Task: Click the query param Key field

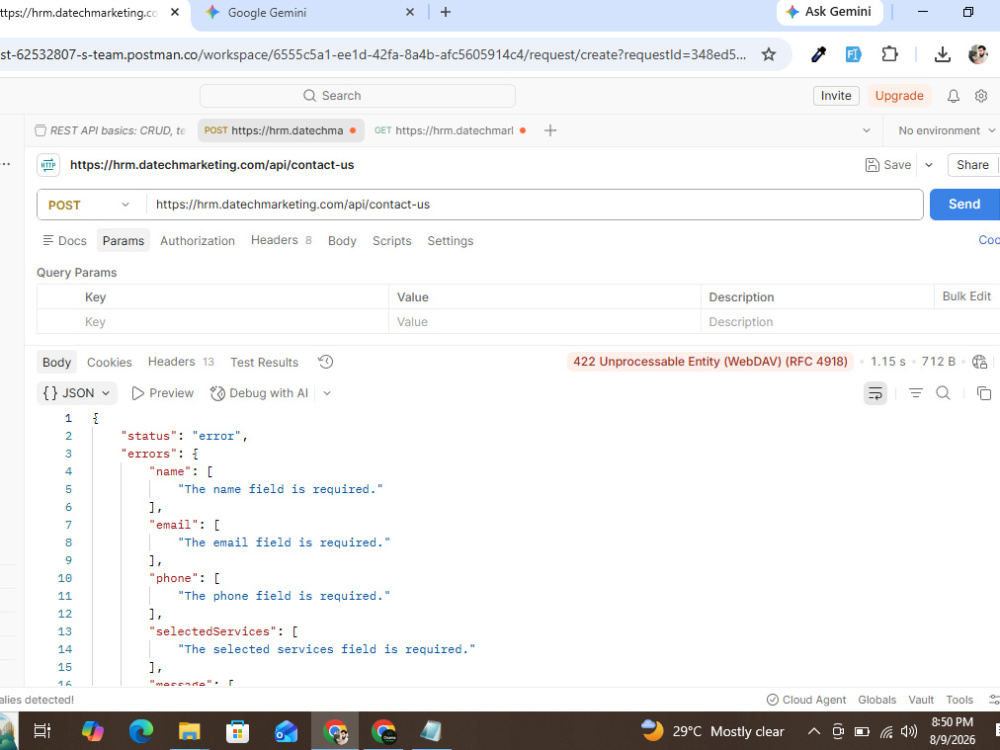Action: (233, 322)
